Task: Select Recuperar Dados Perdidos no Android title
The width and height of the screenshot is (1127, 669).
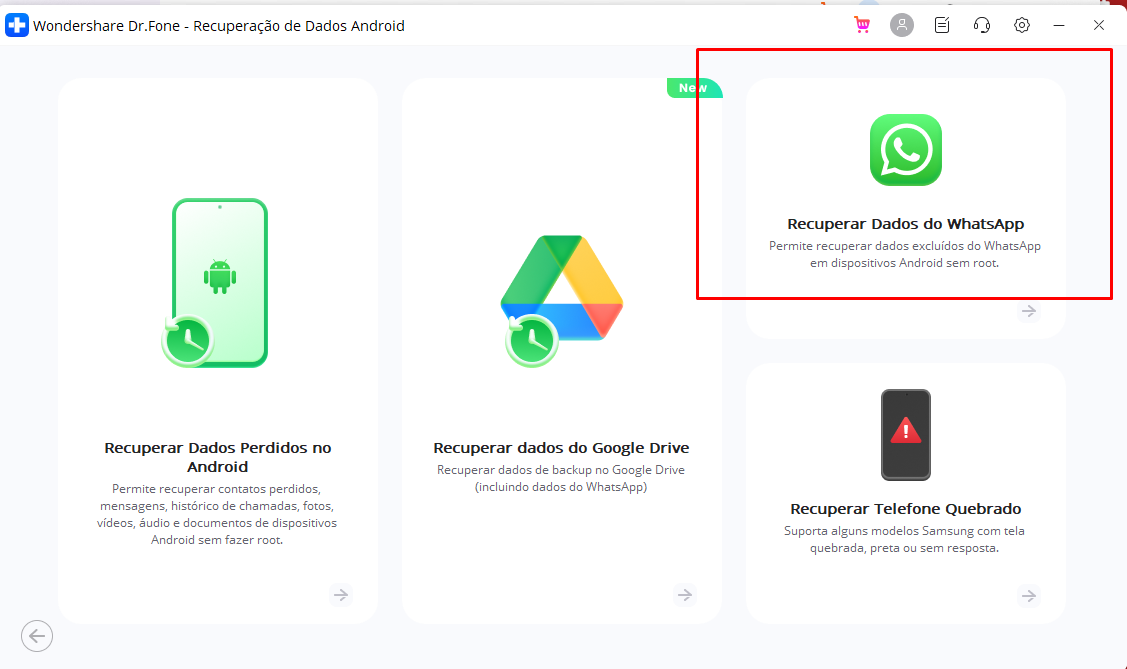Action: [x=218, y=457]
